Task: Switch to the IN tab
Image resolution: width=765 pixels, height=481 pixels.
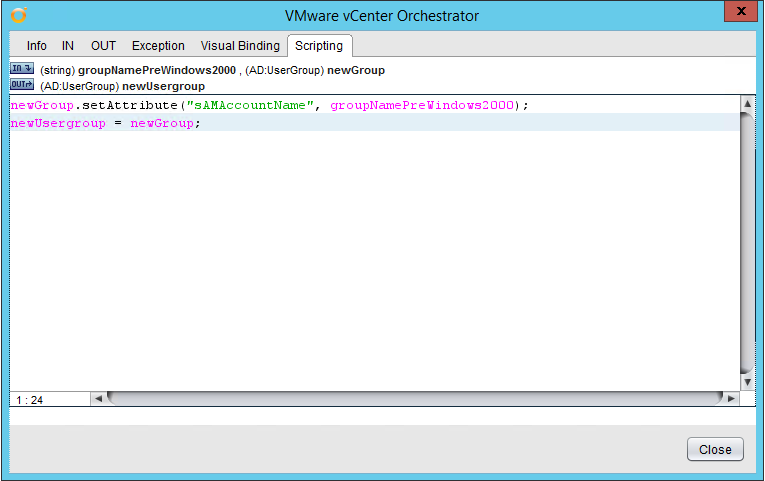Action: tap(68, 46)
